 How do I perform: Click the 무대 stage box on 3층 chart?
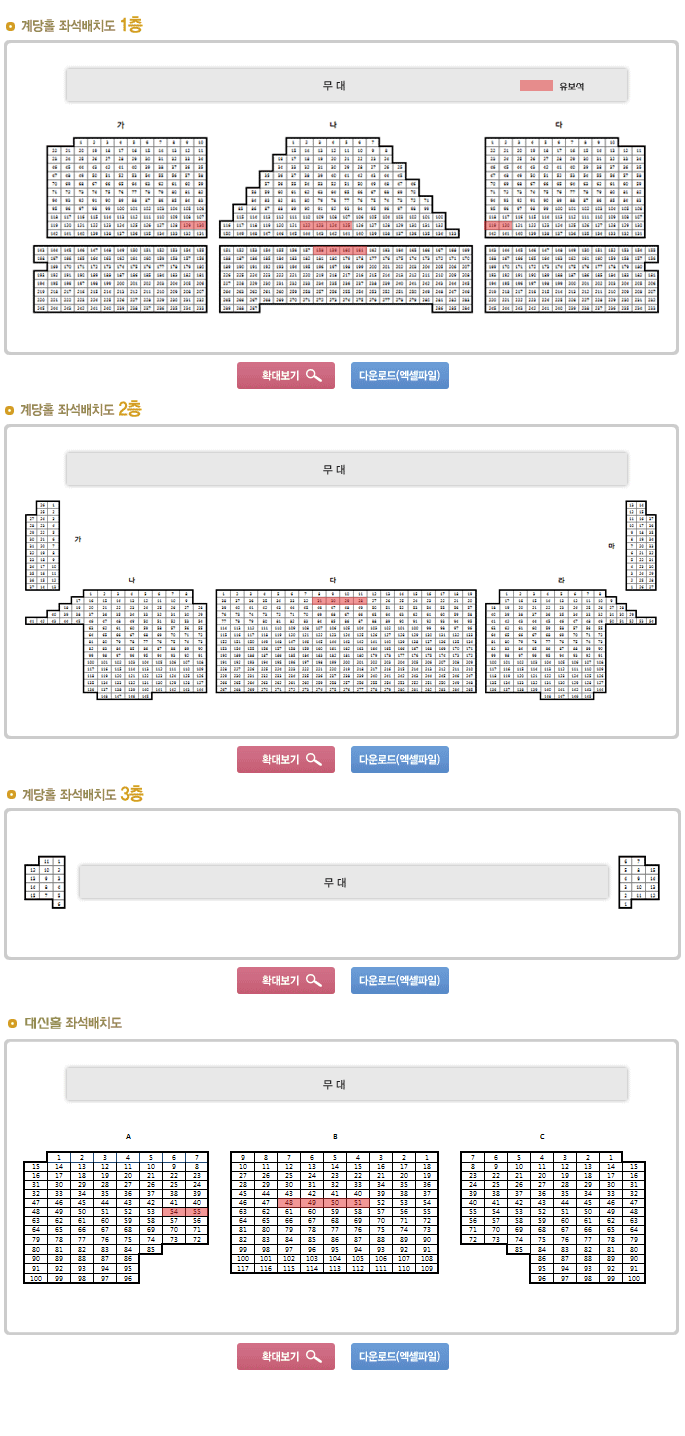[x=343, y=882]
